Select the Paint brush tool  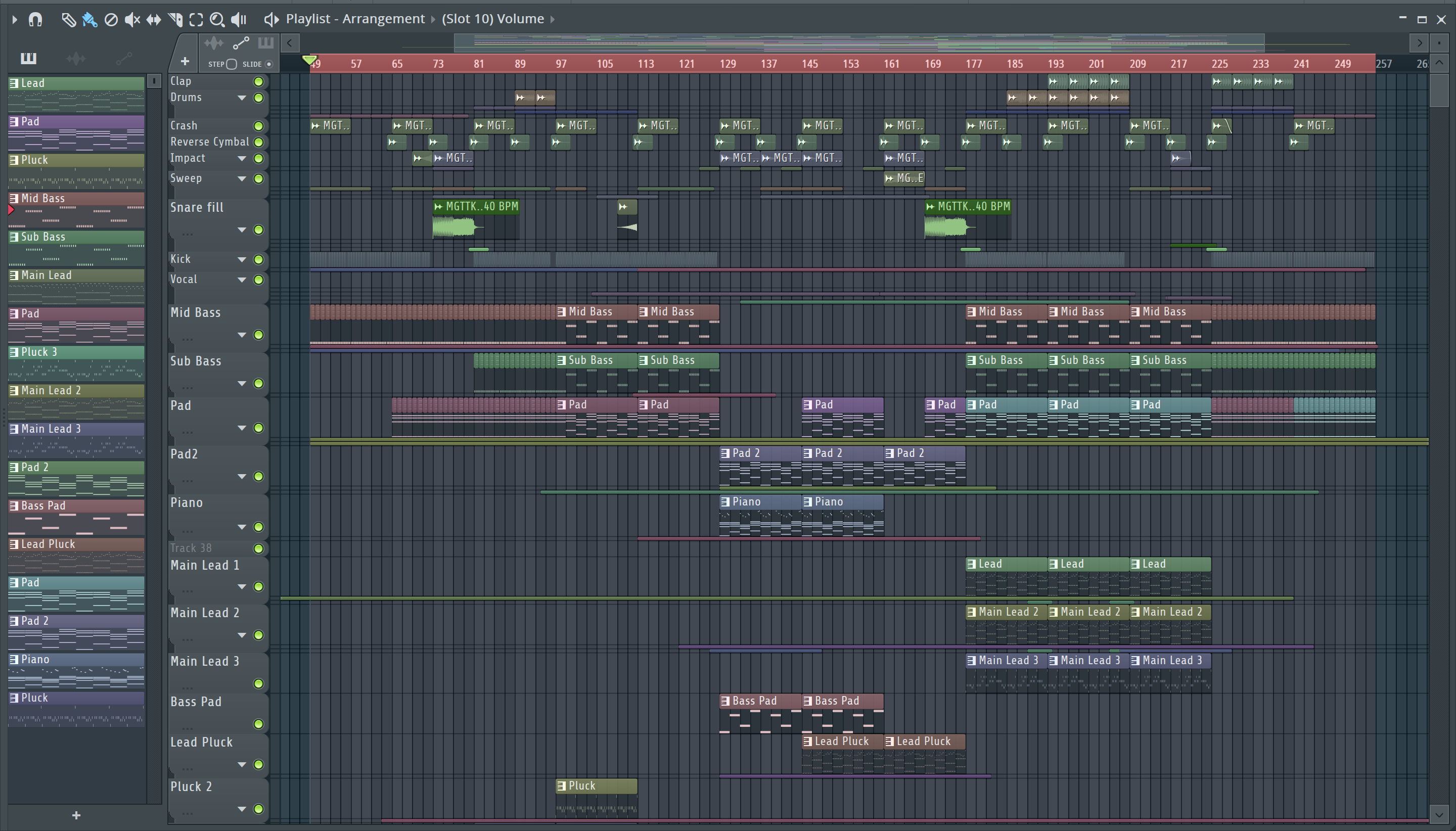[89, 20]
